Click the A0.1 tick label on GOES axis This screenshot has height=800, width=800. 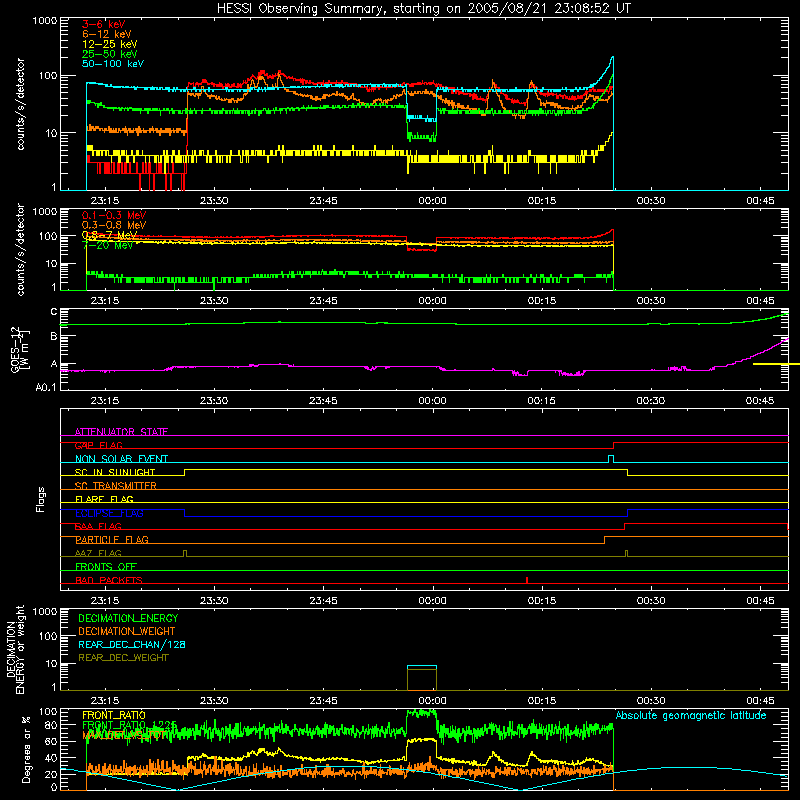coord(46,388)
